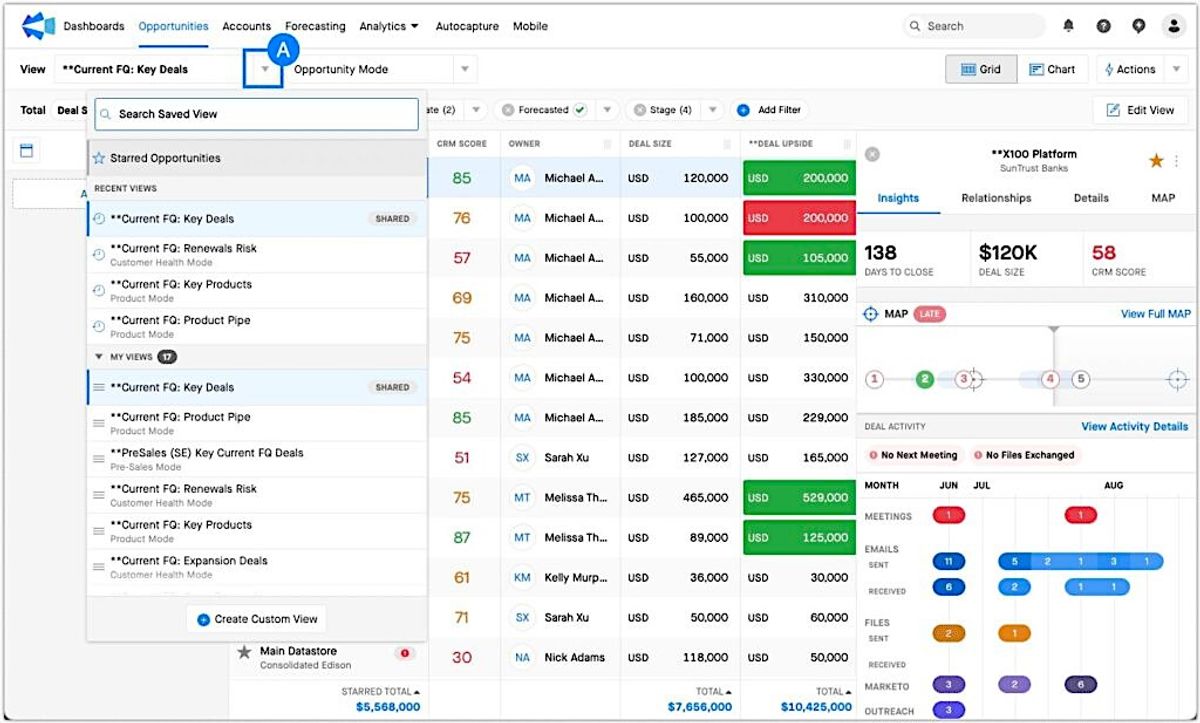Collapse the My Views section
The width and height of the screenshot is (1200, 723).
point(99,356)
